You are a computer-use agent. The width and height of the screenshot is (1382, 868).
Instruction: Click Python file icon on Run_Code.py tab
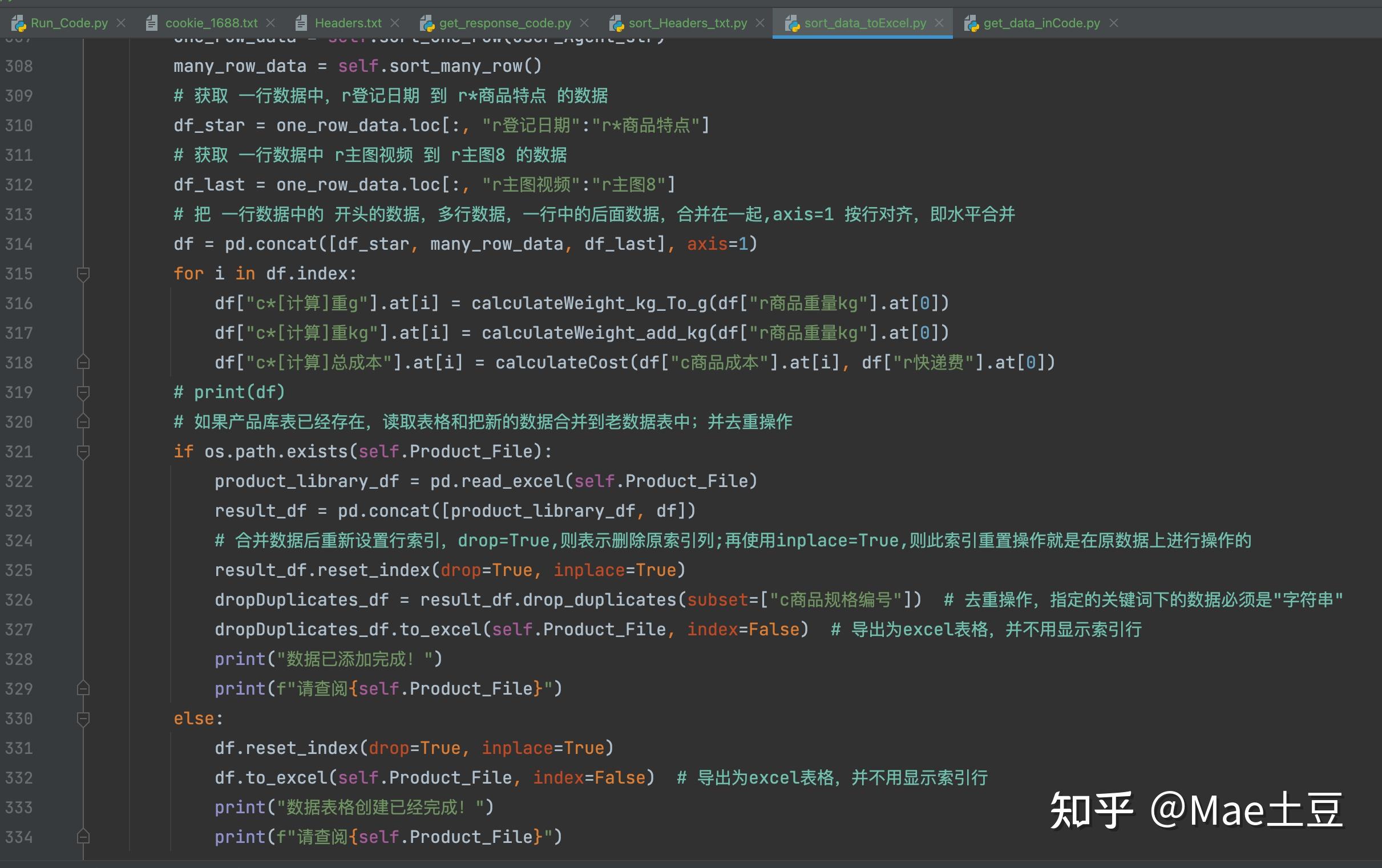19,23
